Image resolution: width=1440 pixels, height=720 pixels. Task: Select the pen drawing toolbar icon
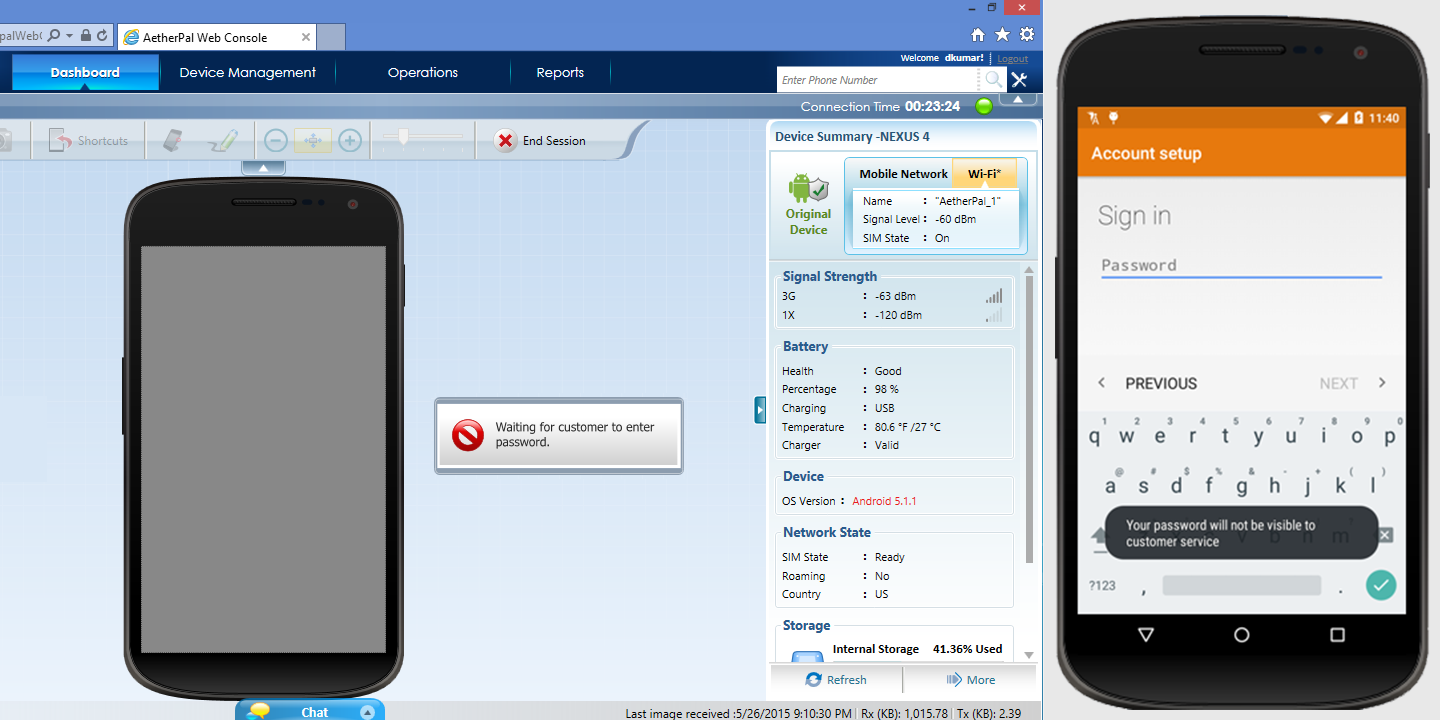point(223,141)
